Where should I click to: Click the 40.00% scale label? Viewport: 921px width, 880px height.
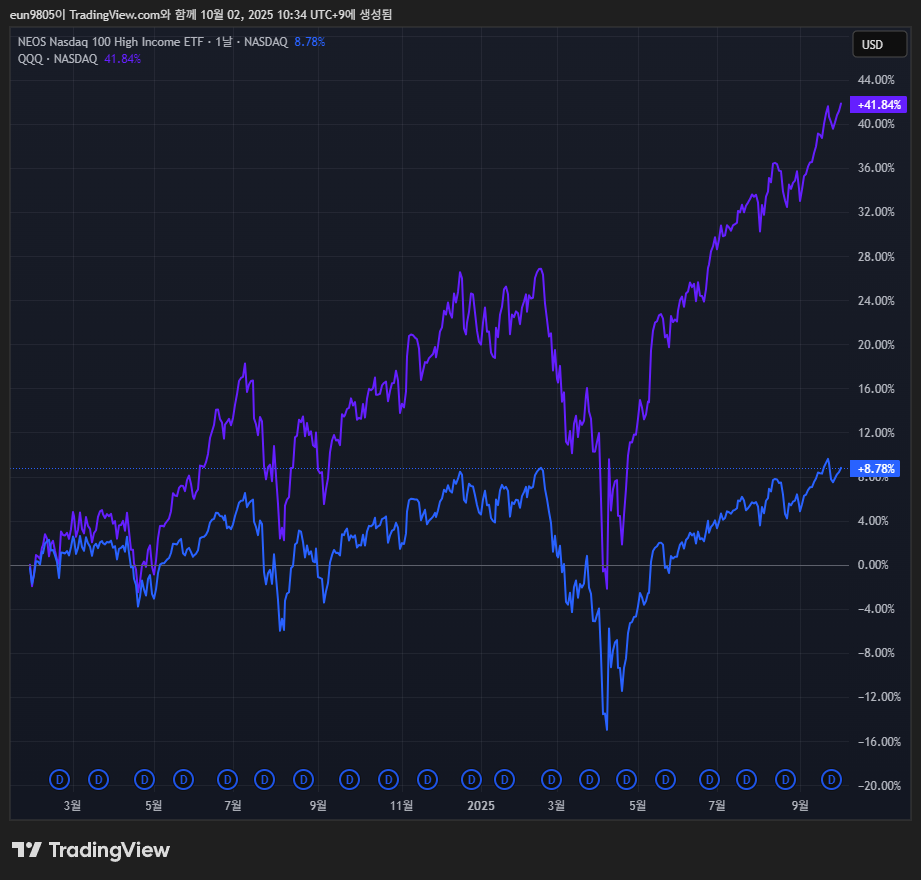coord(876,124)
